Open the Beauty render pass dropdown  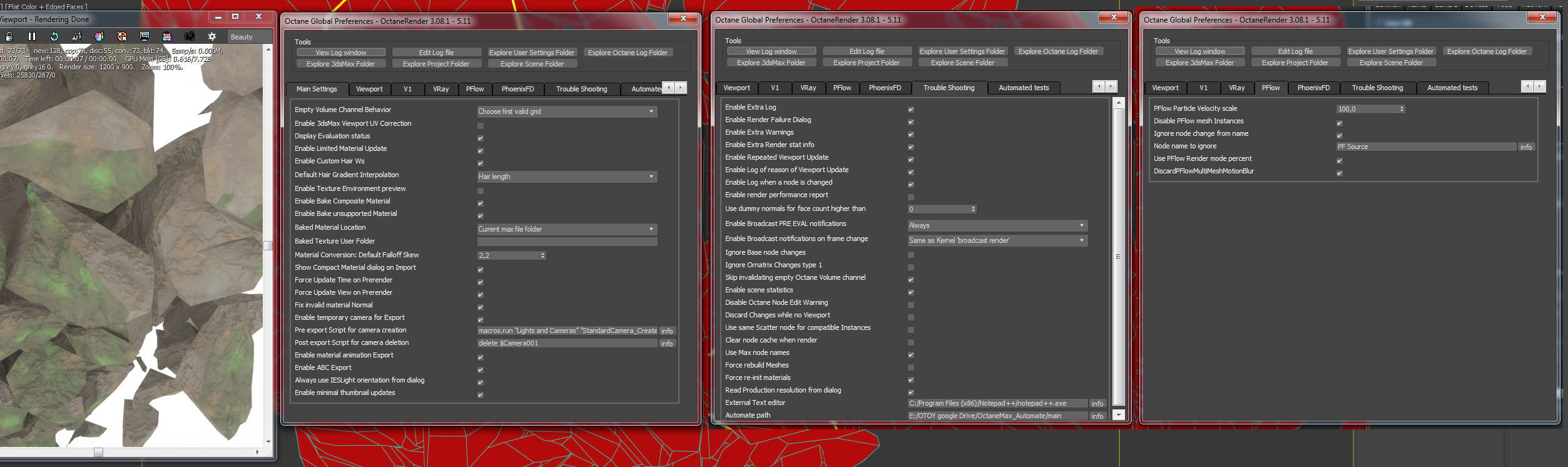coord(250,37)
